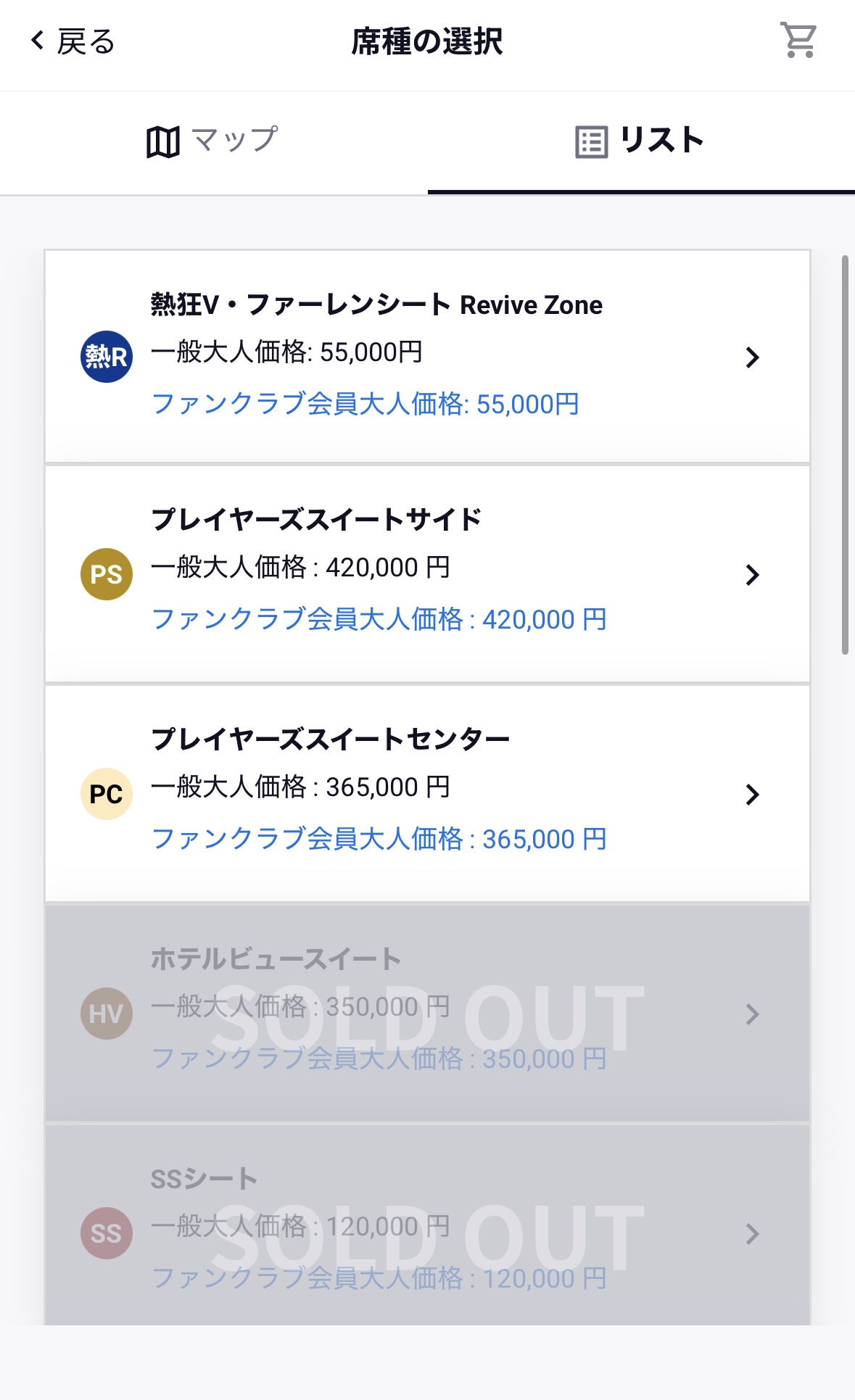Image resolution: width=855 pixels, height=1400 pixels.
Task: Click the gold PS seat badge
Action: (107, 574)
